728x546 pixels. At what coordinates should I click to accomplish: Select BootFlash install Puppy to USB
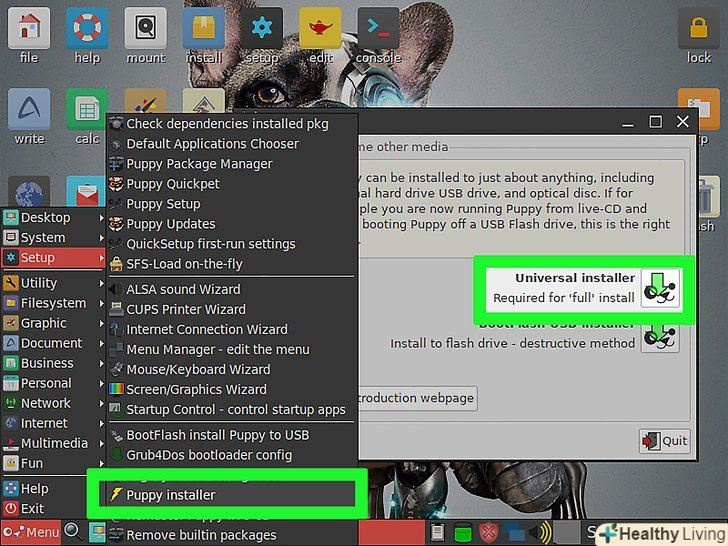coord(231,435)
